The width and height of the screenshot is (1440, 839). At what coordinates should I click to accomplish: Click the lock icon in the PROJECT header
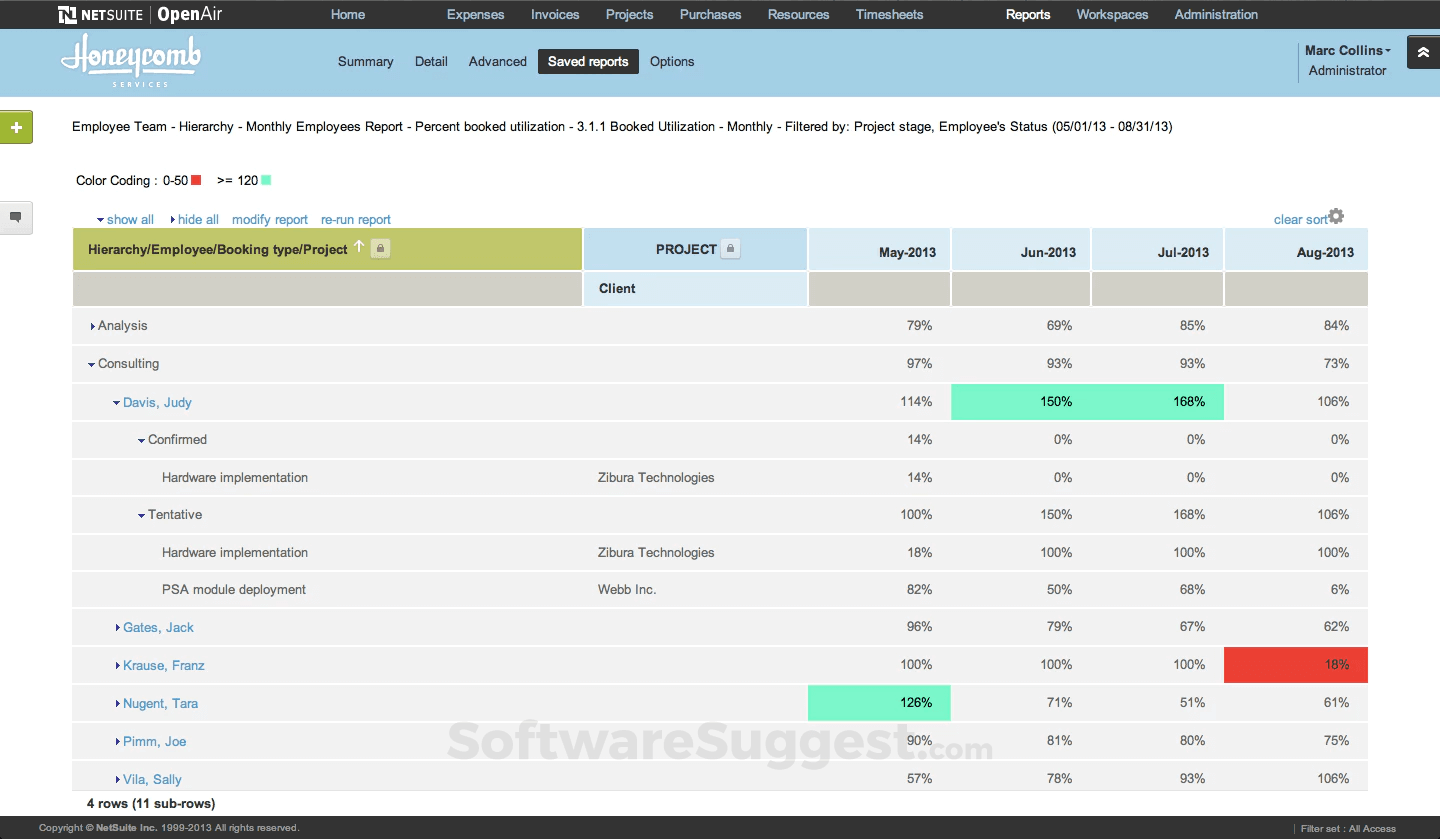coord(731,248)
